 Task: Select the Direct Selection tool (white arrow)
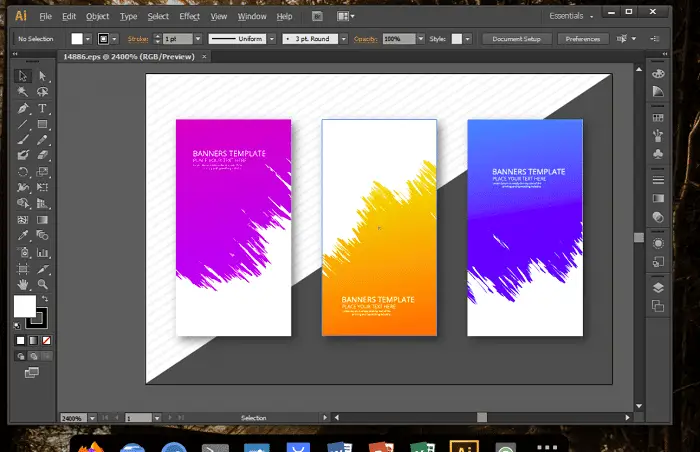coord(42,76)
